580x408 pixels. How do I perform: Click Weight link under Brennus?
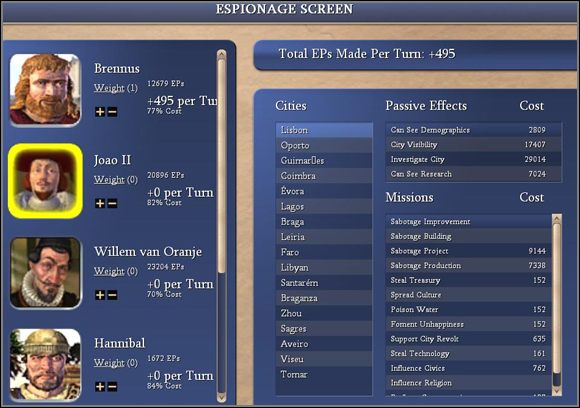pos(109,88)
